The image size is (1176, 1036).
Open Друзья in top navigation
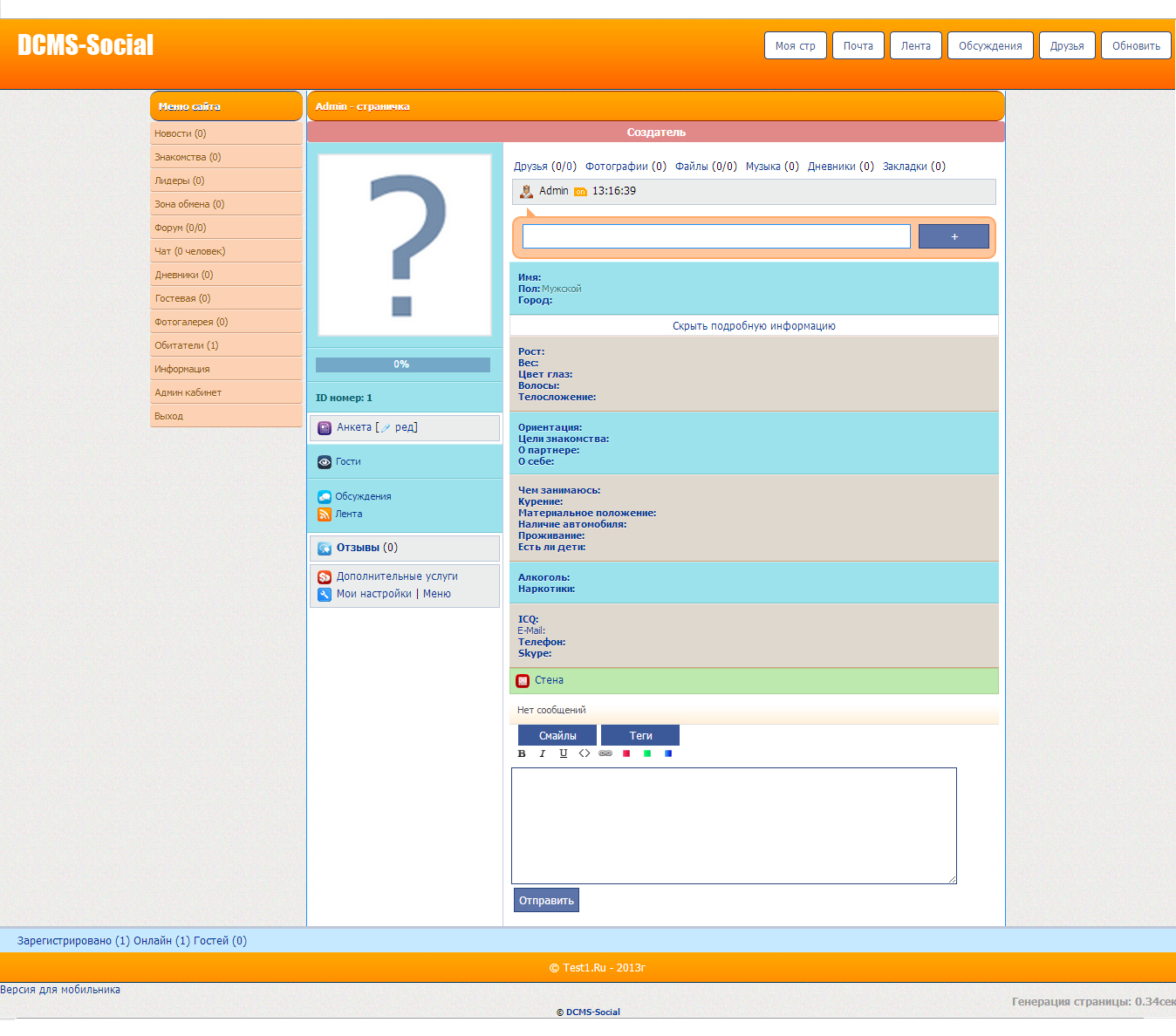(1067, 45)
